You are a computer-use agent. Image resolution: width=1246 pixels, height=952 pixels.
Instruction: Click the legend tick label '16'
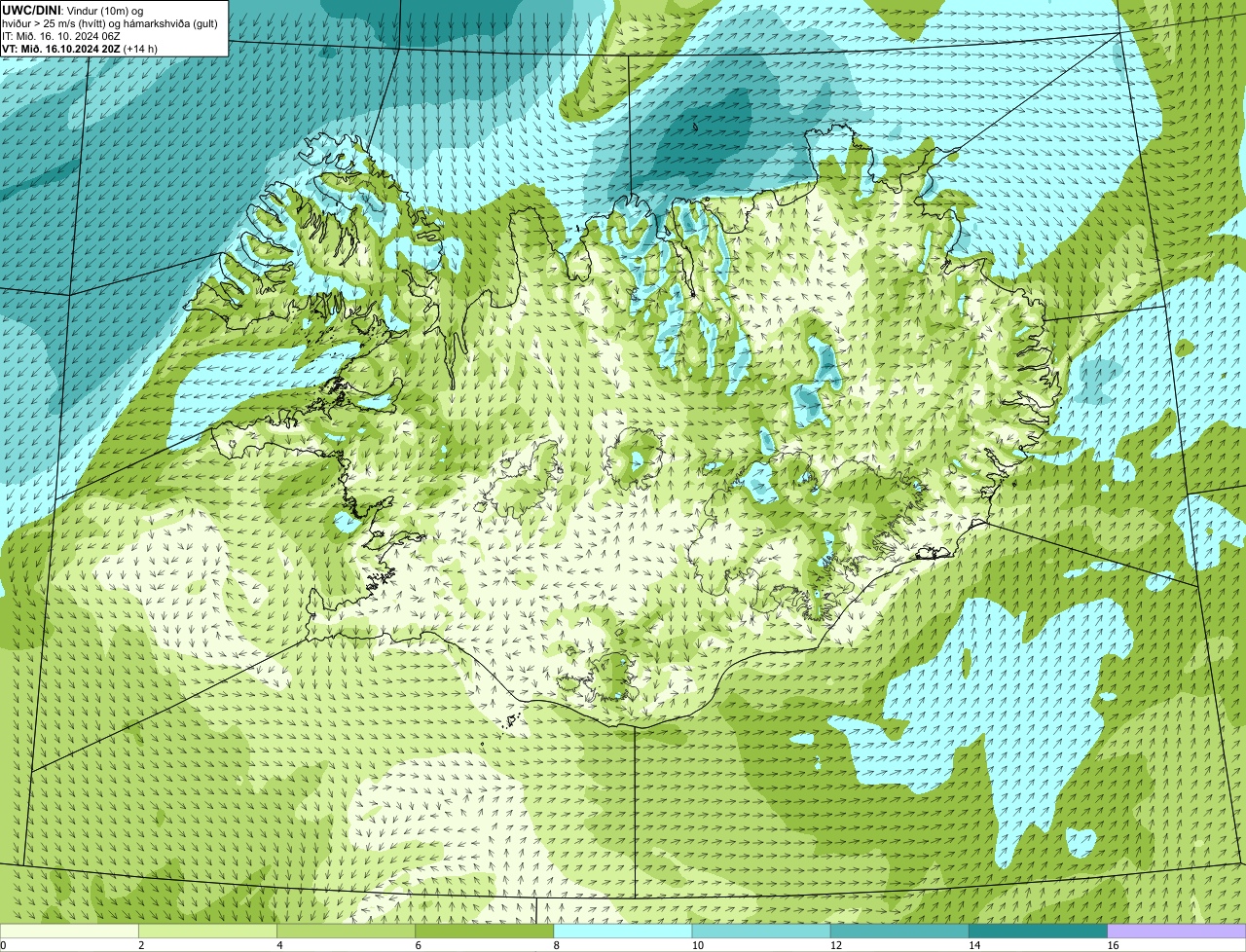coord(1113,945)
